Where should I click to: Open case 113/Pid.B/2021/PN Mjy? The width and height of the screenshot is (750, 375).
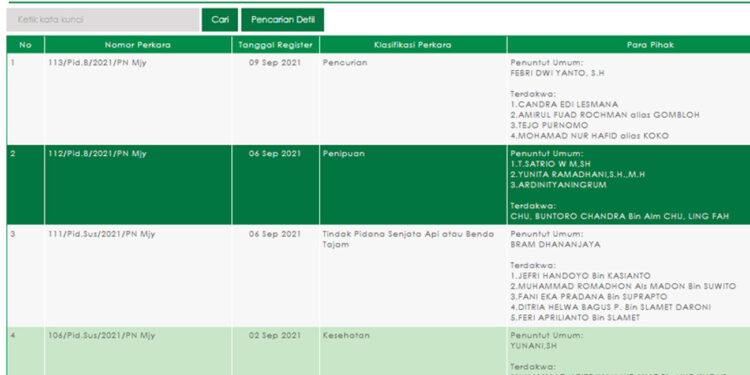(98, 63)
